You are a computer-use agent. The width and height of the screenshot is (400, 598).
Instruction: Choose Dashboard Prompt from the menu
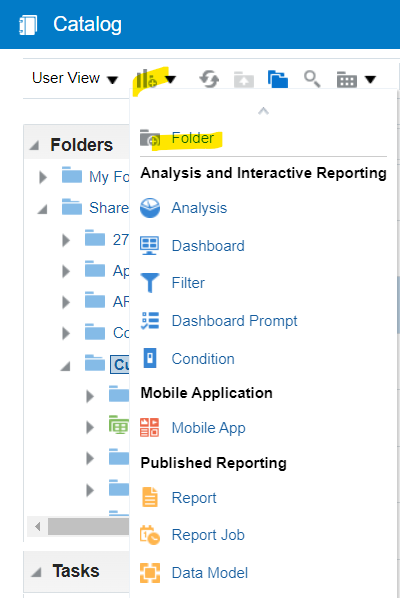pyautogui.click(x=235, y=321)
